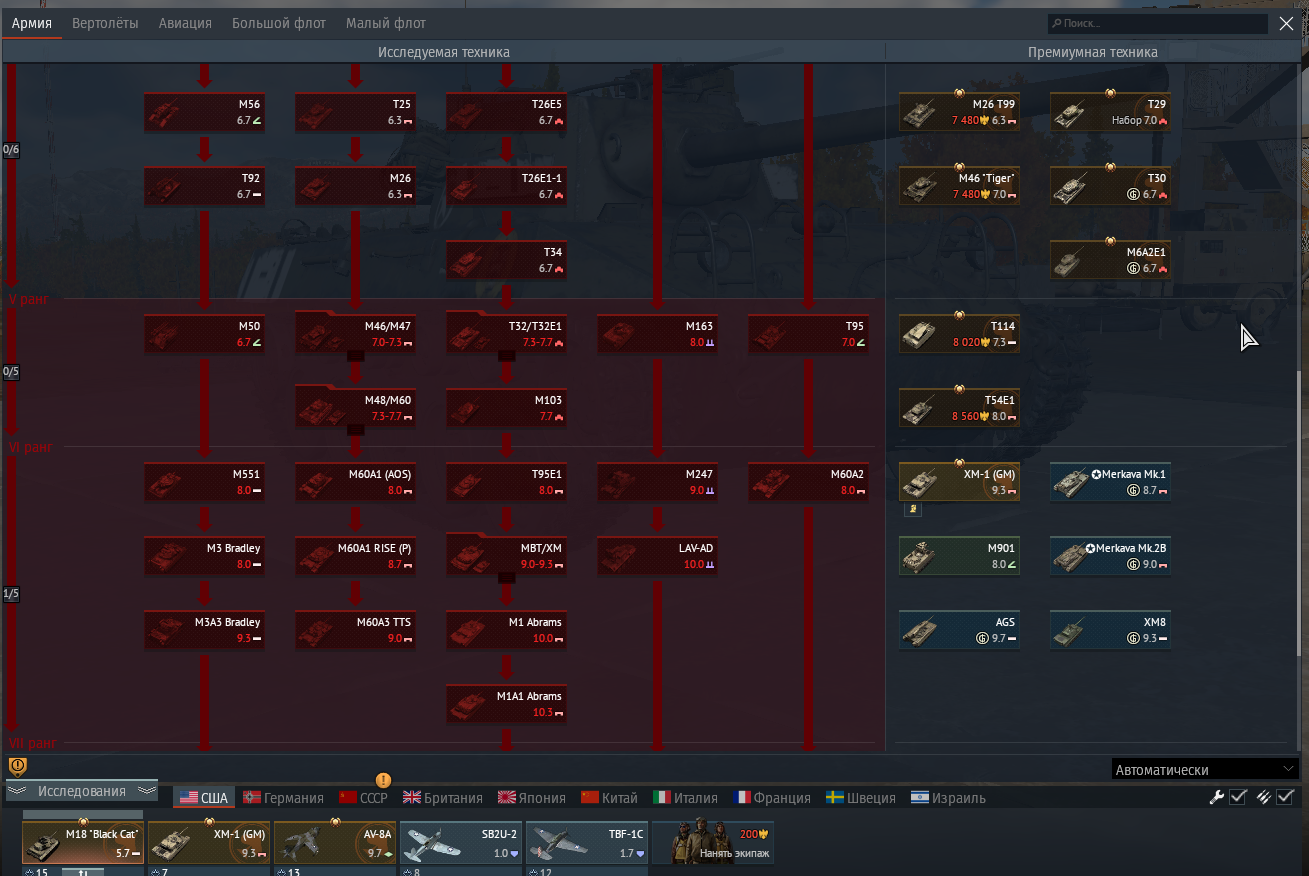Select the SB2U-2 crew slot

(461, 843)
